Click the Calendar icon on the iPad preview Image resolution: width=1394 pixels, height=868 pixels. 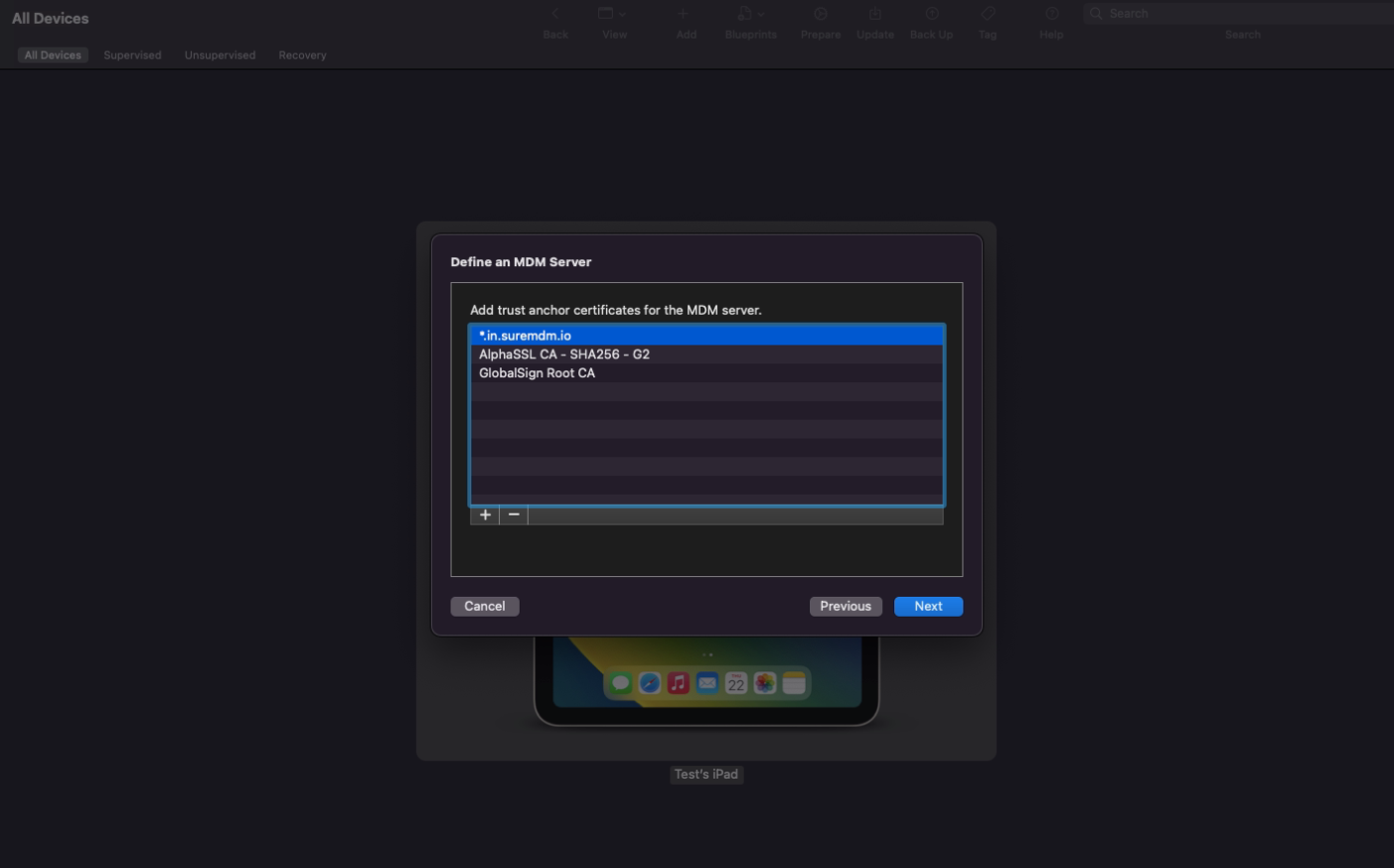click(736, 683)
